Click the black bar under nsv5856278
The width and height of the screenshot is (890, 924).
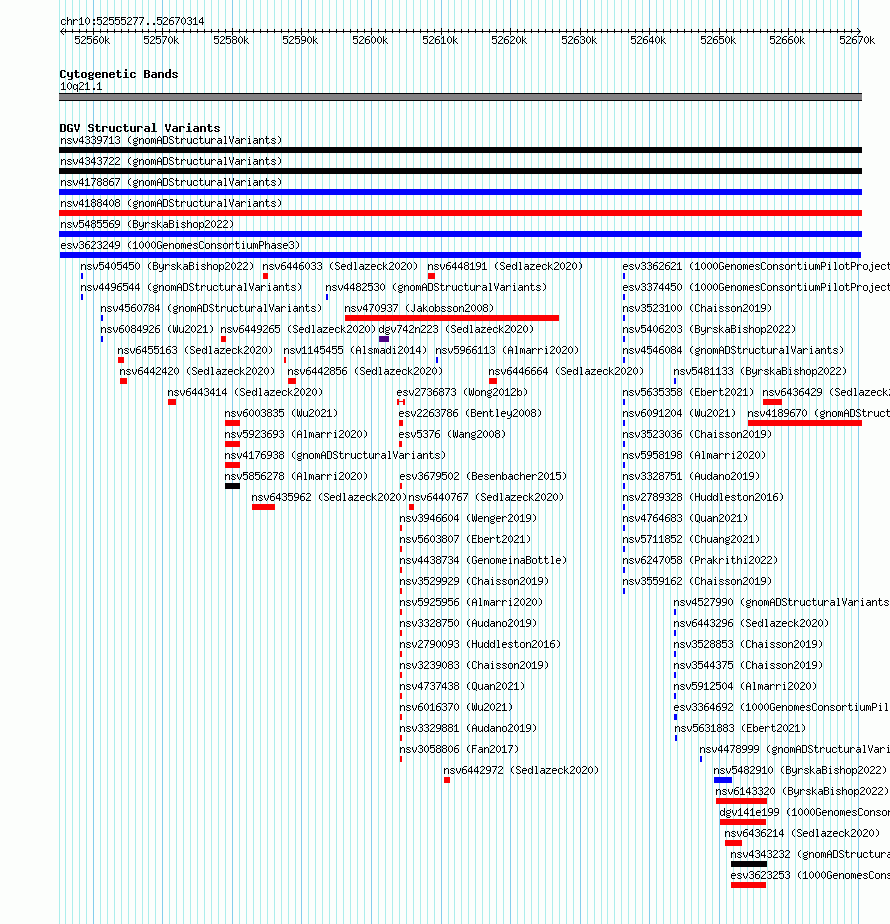point(232,486)
